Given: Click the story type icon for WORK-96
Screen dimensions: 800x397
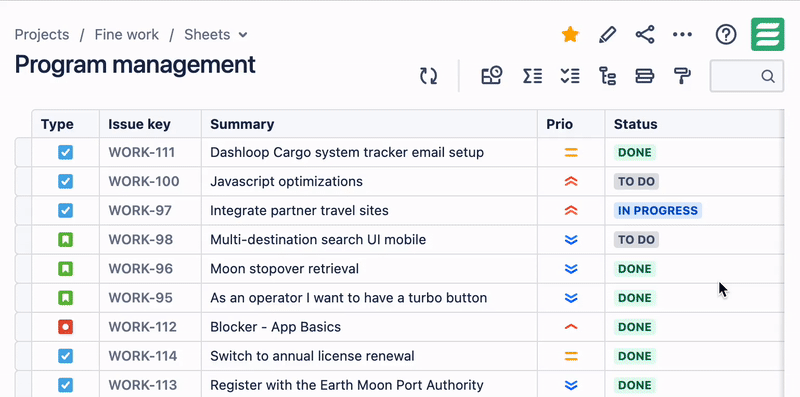Looking at the screenshot, I should tap(65, 268).
